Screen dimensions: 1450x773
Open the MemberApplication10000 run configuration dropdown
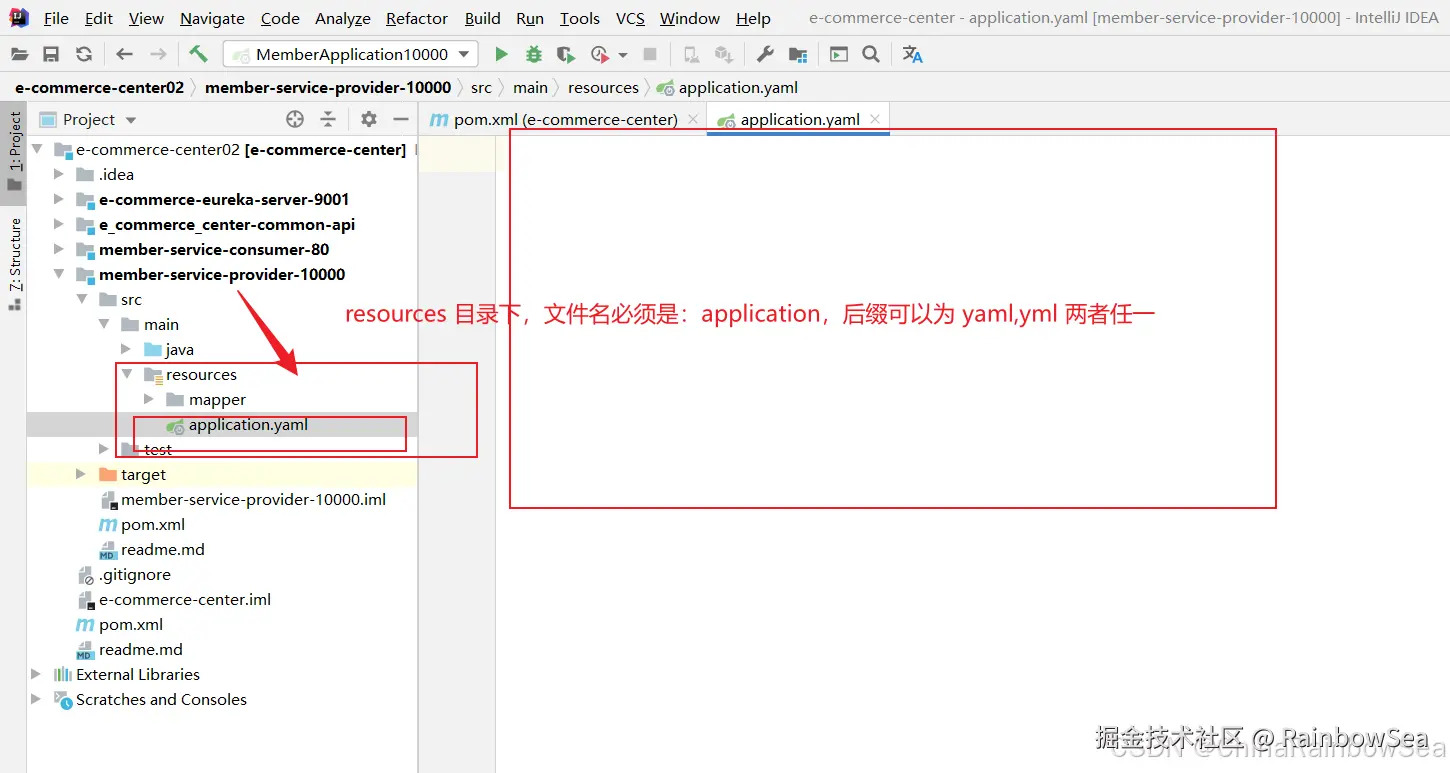350,55
